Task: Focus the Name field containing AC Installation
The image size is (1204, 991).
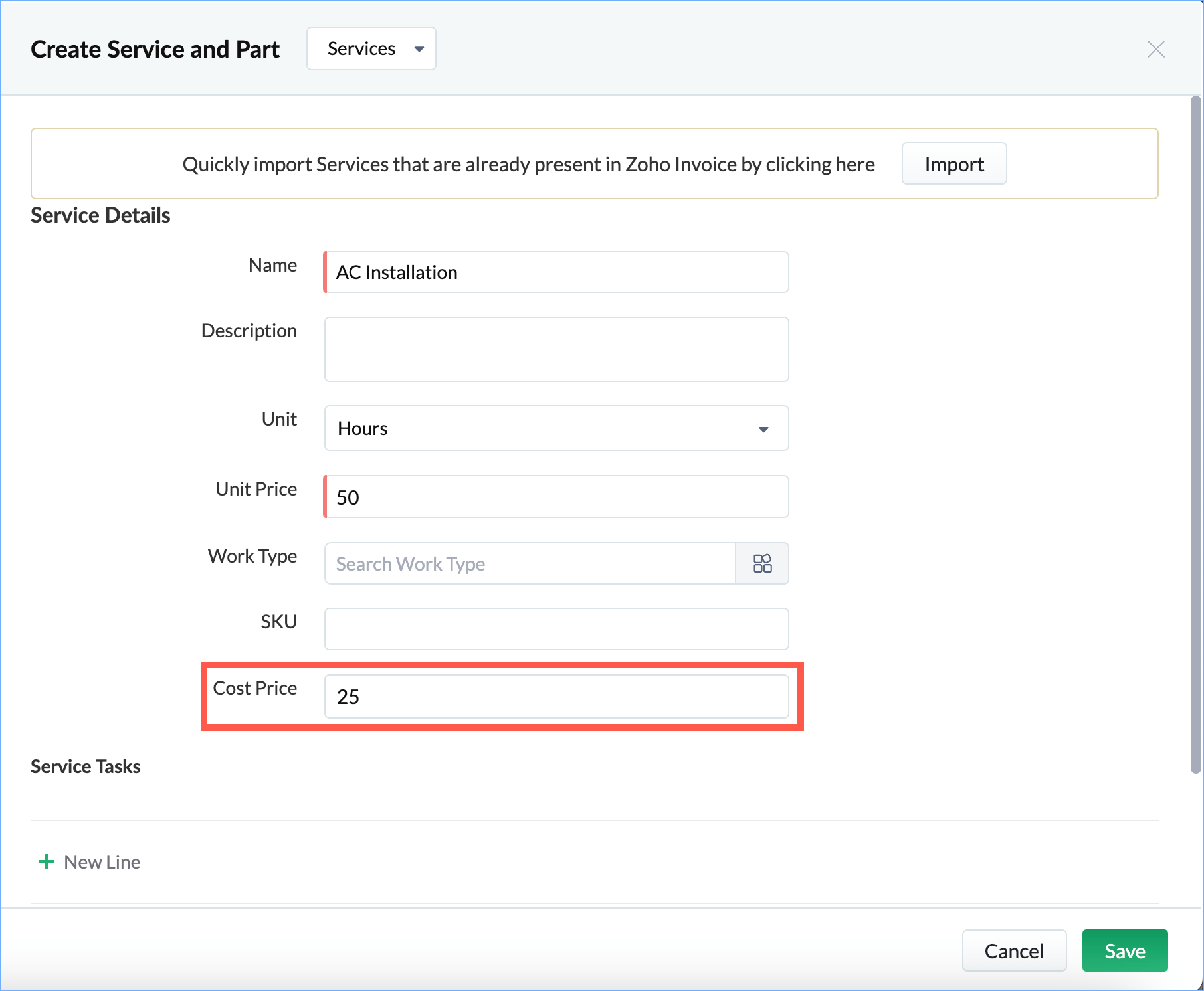Action: click(x=556, y=272)
